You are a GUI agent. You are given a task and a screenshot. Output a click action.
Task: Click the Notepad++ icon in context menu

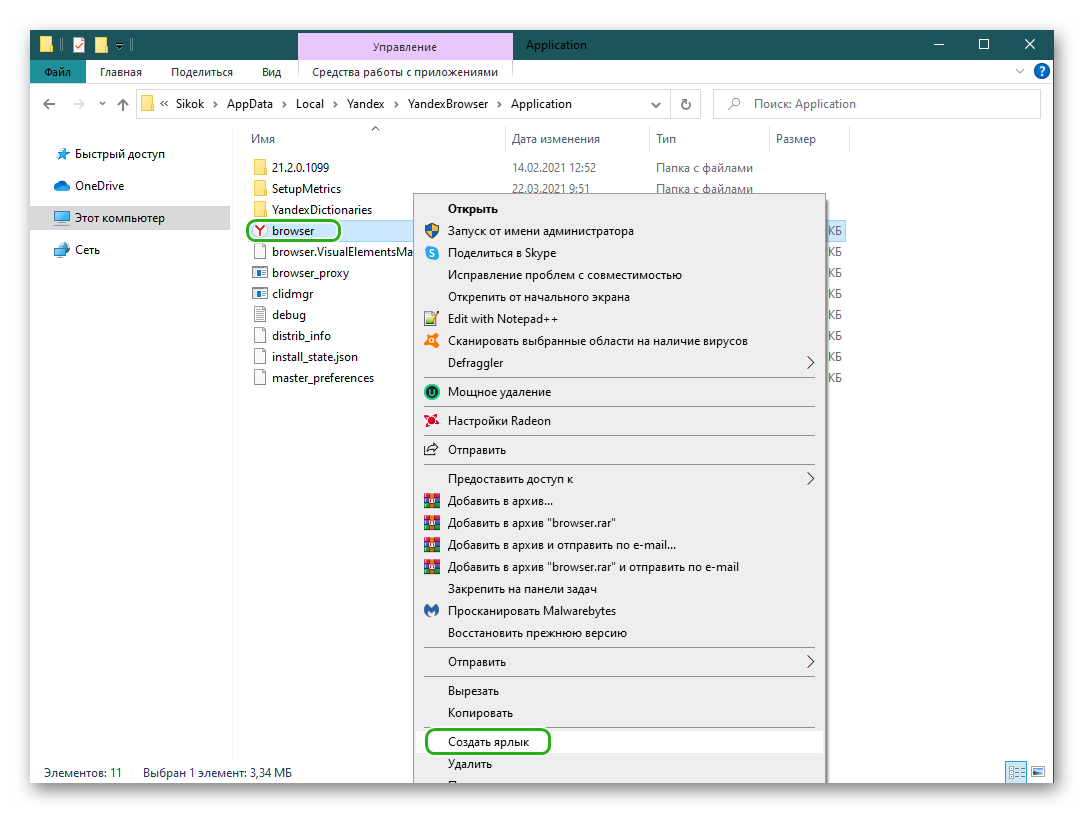(x=432, y=319)
